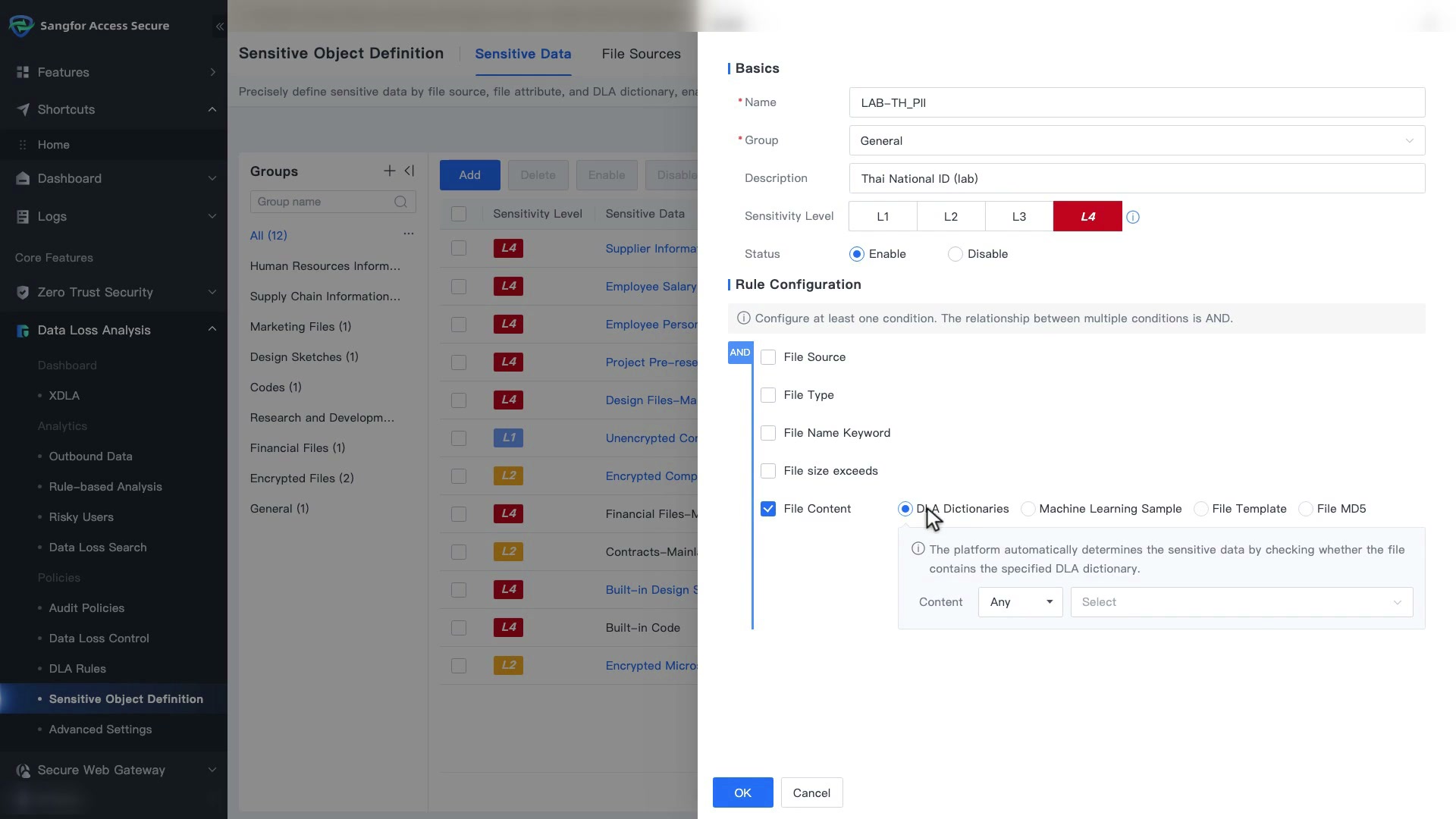Click the Secure Web Gateway icon

(23, 770)
